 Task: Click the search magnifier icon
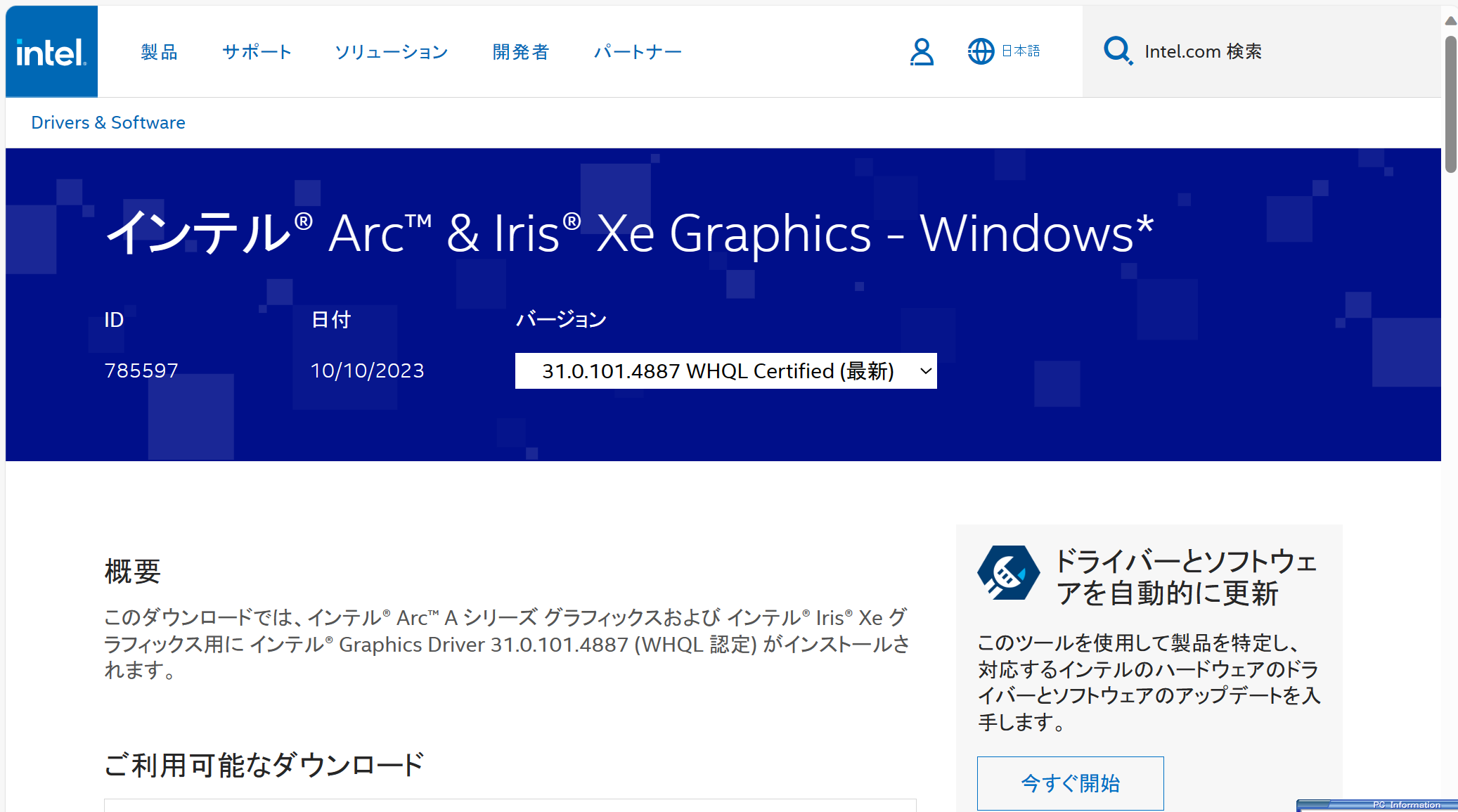(1118, 51)
